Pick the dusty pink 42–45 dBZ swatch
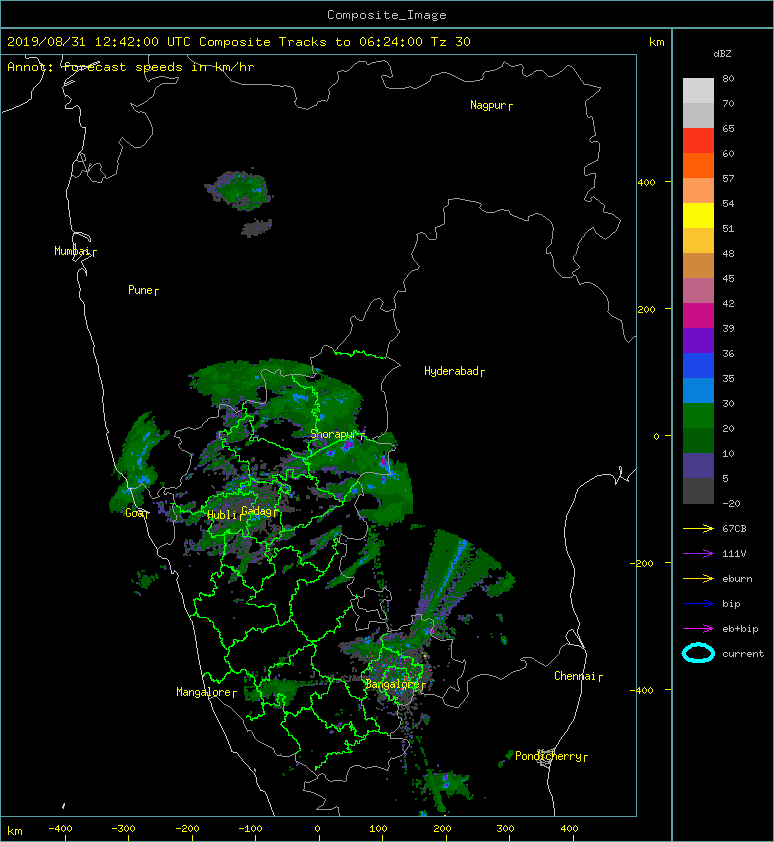 tap(698, 291)
